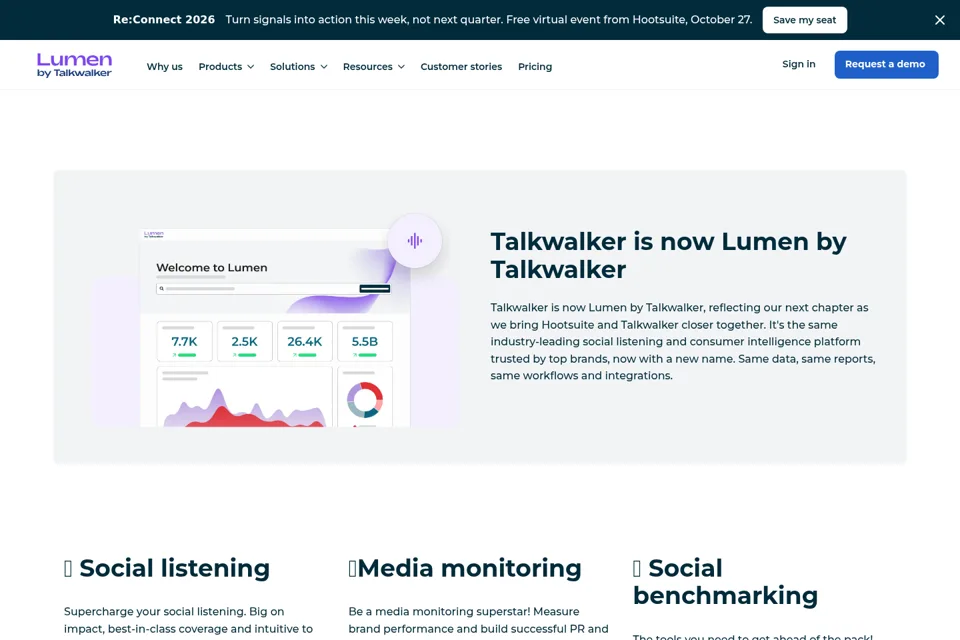Close the Re:Connect 2026 announcement banner
Viewport: 960px width, 640px height.
coord(939,20)
